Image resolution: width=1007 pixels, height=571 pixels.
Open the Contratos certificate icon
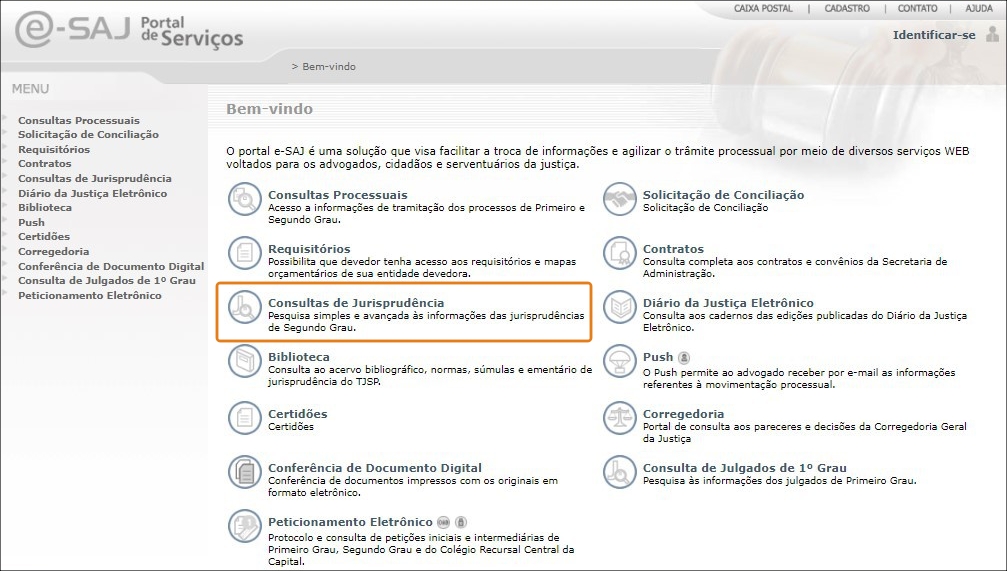click(620, 253)
